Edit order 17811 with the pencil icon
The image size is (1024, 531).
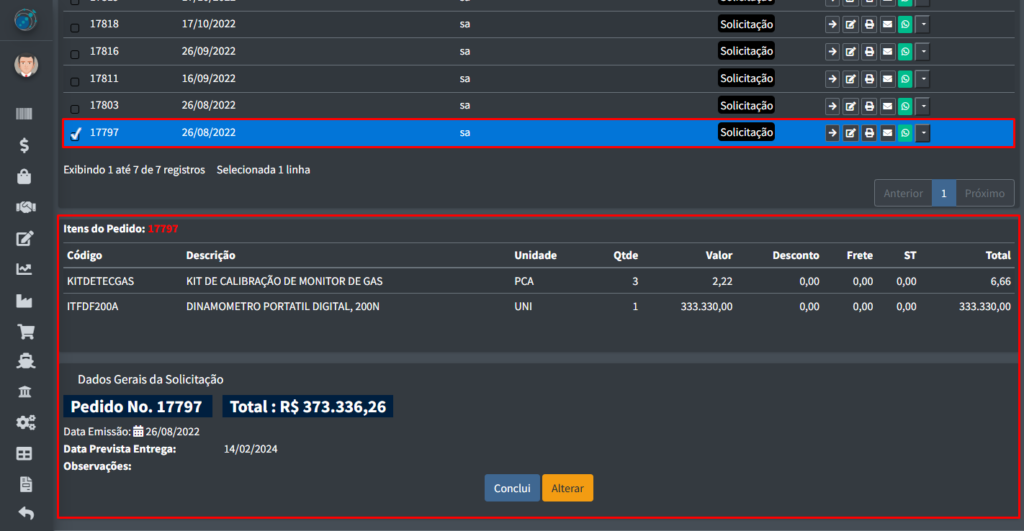tap(851, 79)
